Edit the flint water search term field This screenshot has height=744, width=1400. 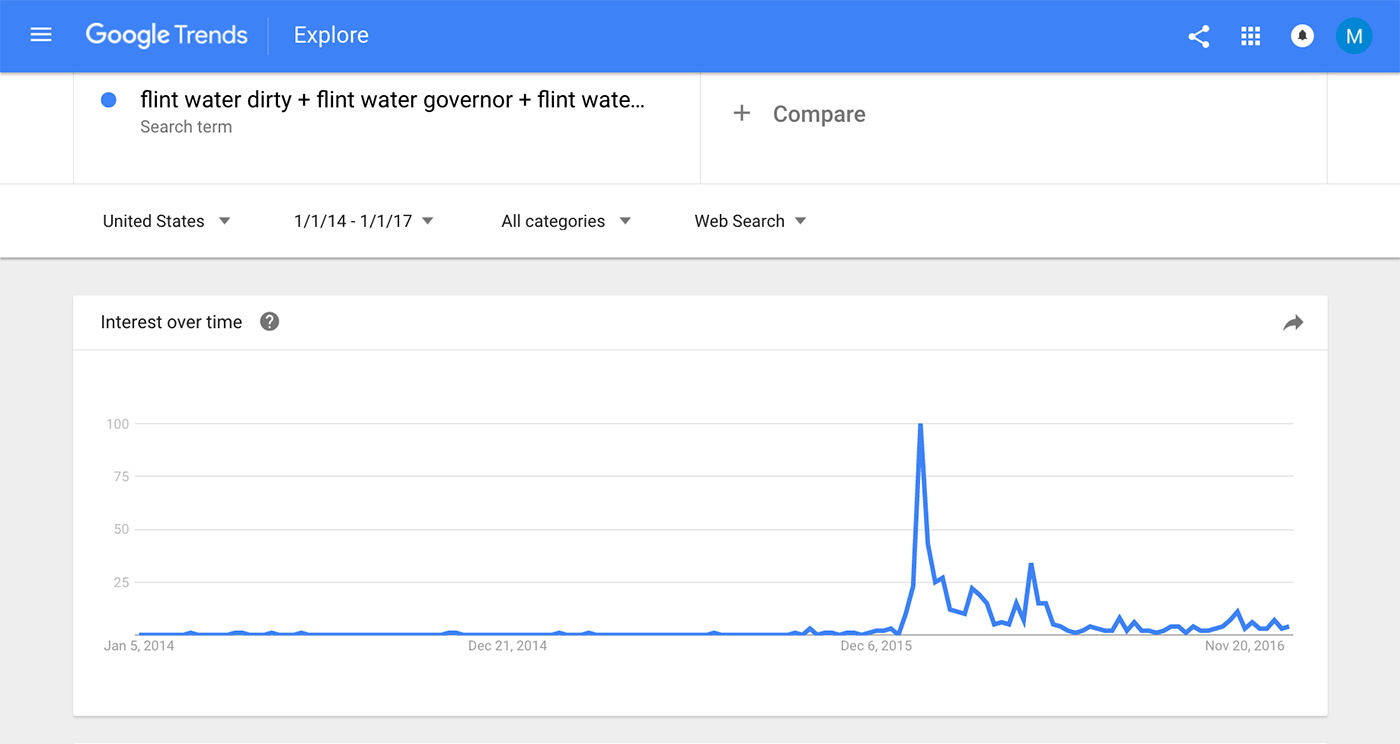pyautogui.click(x=392, y=100)
